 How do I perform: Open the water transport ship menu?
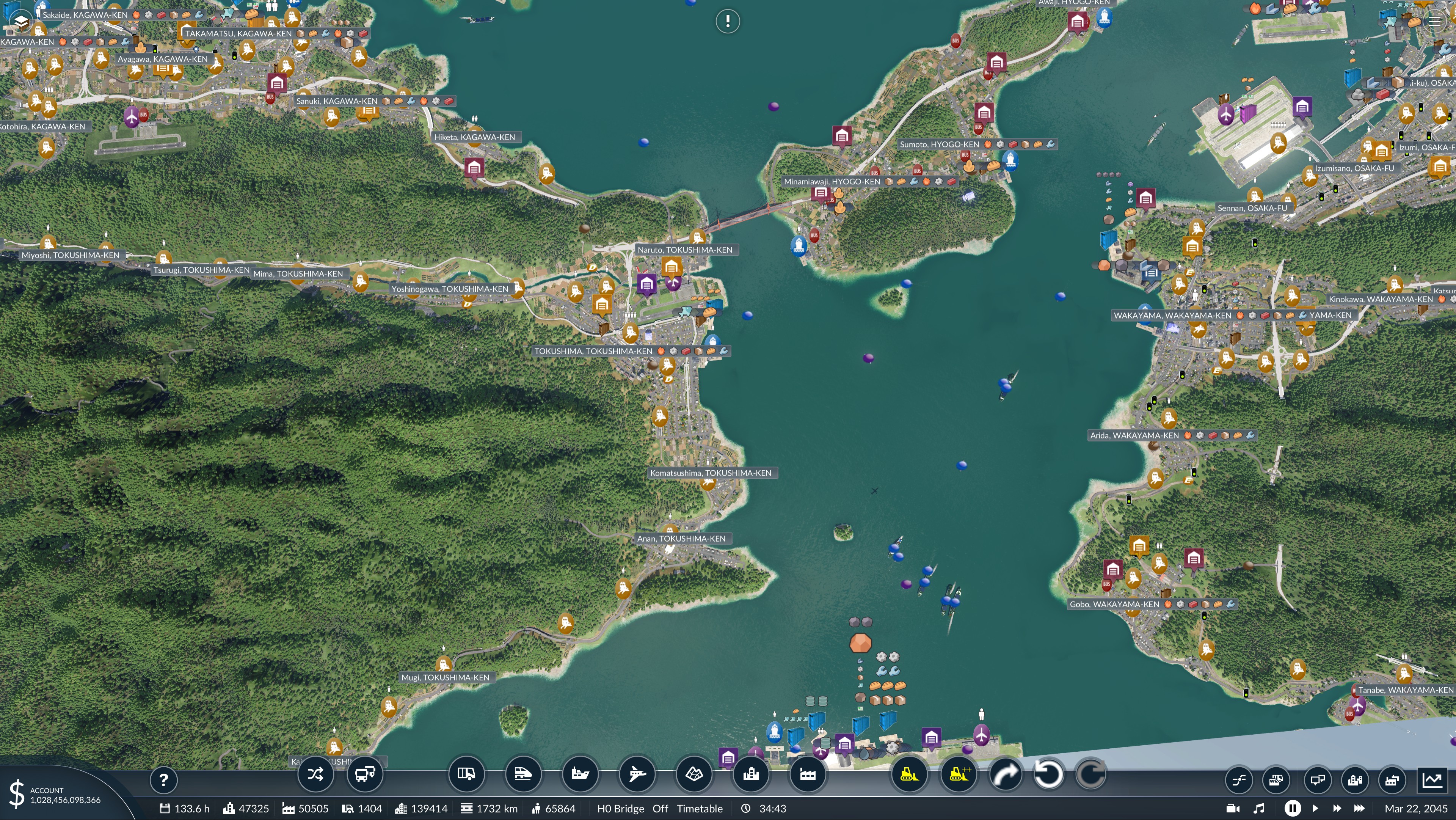coord(580,774)
